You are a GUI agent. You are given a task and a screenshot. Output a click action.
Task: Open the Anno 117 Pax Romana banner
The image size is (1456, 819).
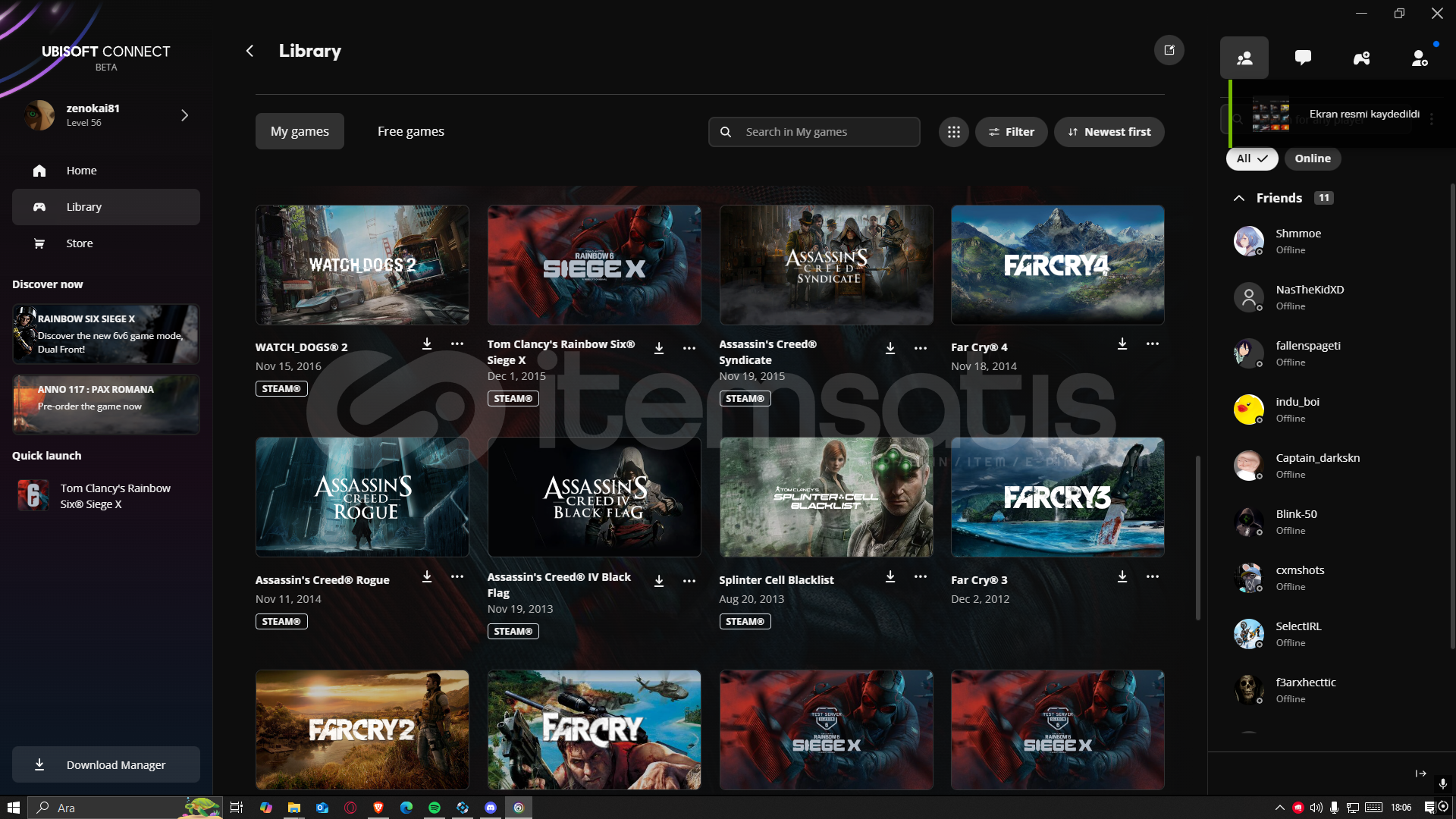(106, 404)
